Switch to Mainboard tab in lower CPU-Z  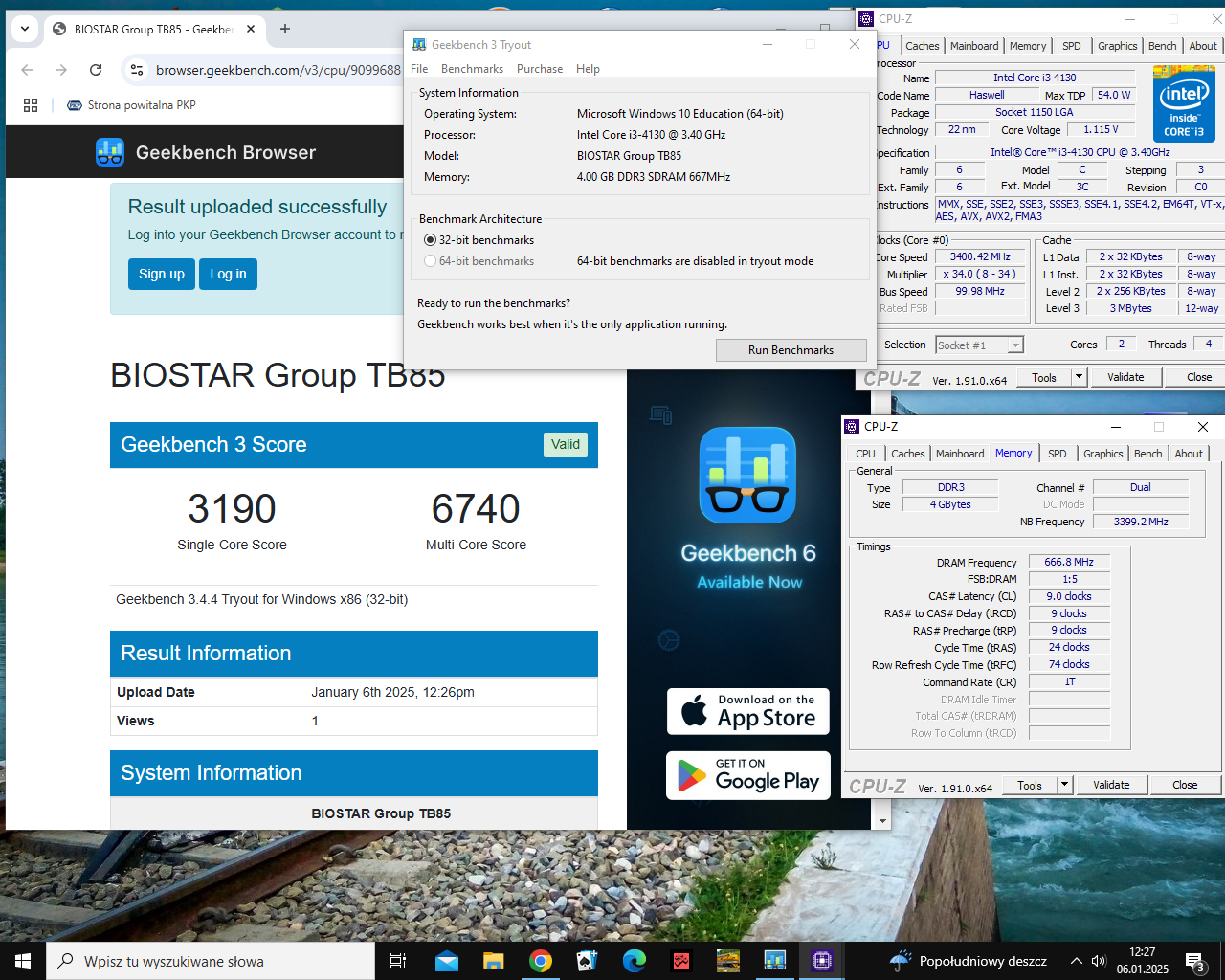(960, 454)
